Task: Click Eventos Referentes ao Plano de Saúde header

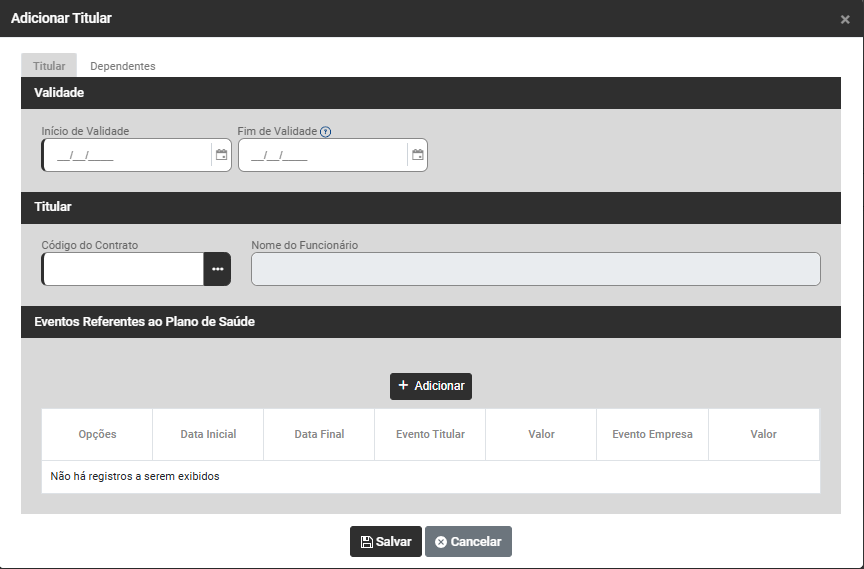Action: [x=431, y=322]
